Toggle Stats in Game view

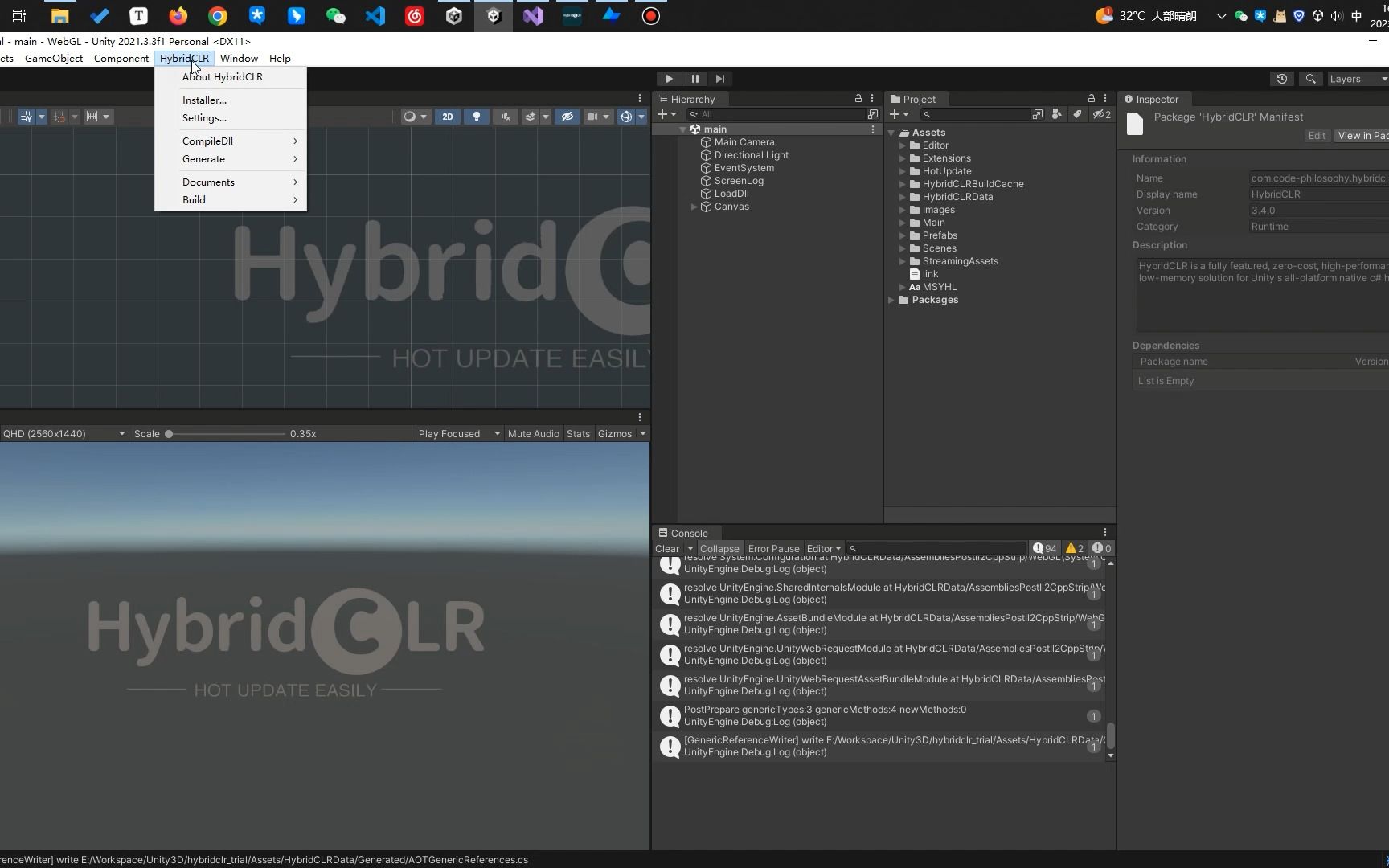click(578, 434)
